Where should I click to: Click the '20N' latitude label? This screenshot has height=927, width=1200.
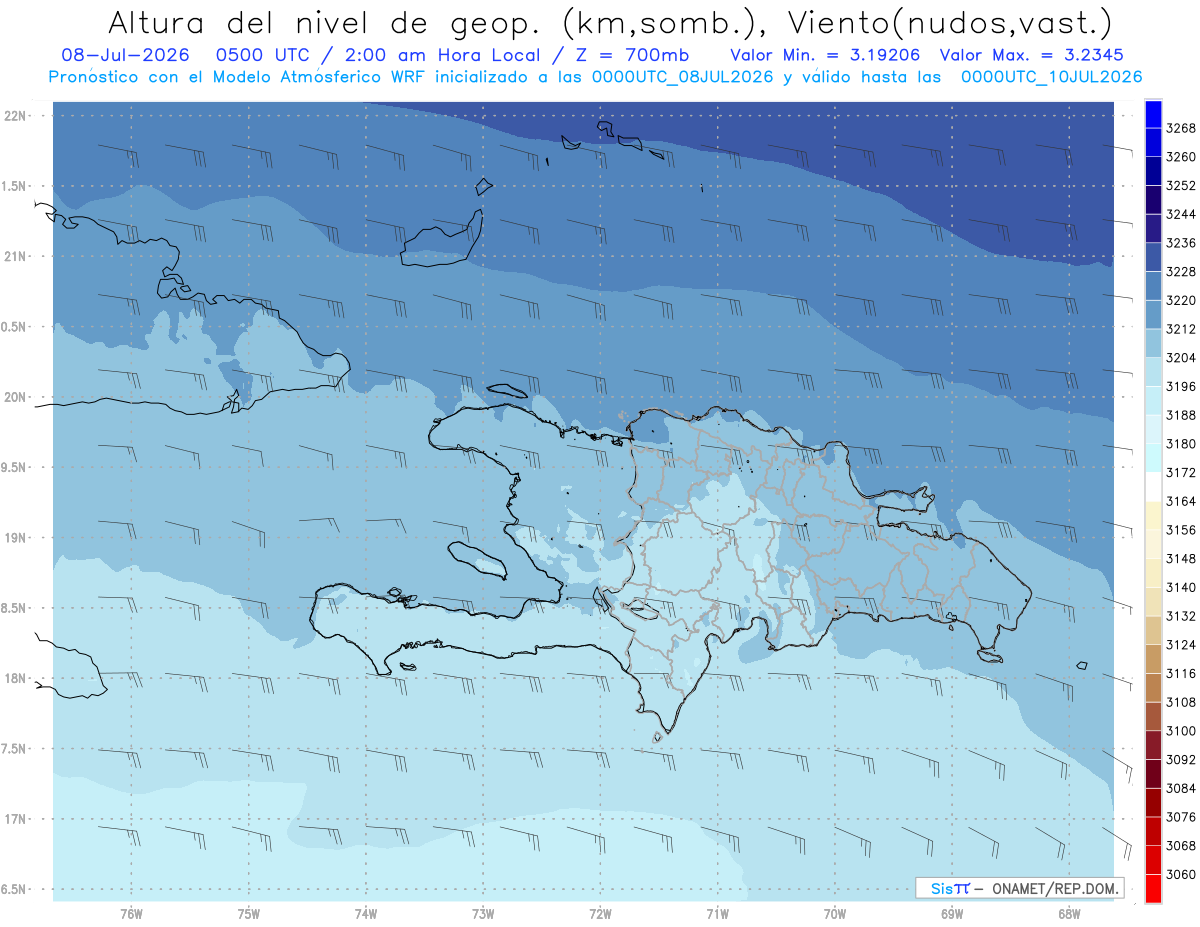[14, 397]
